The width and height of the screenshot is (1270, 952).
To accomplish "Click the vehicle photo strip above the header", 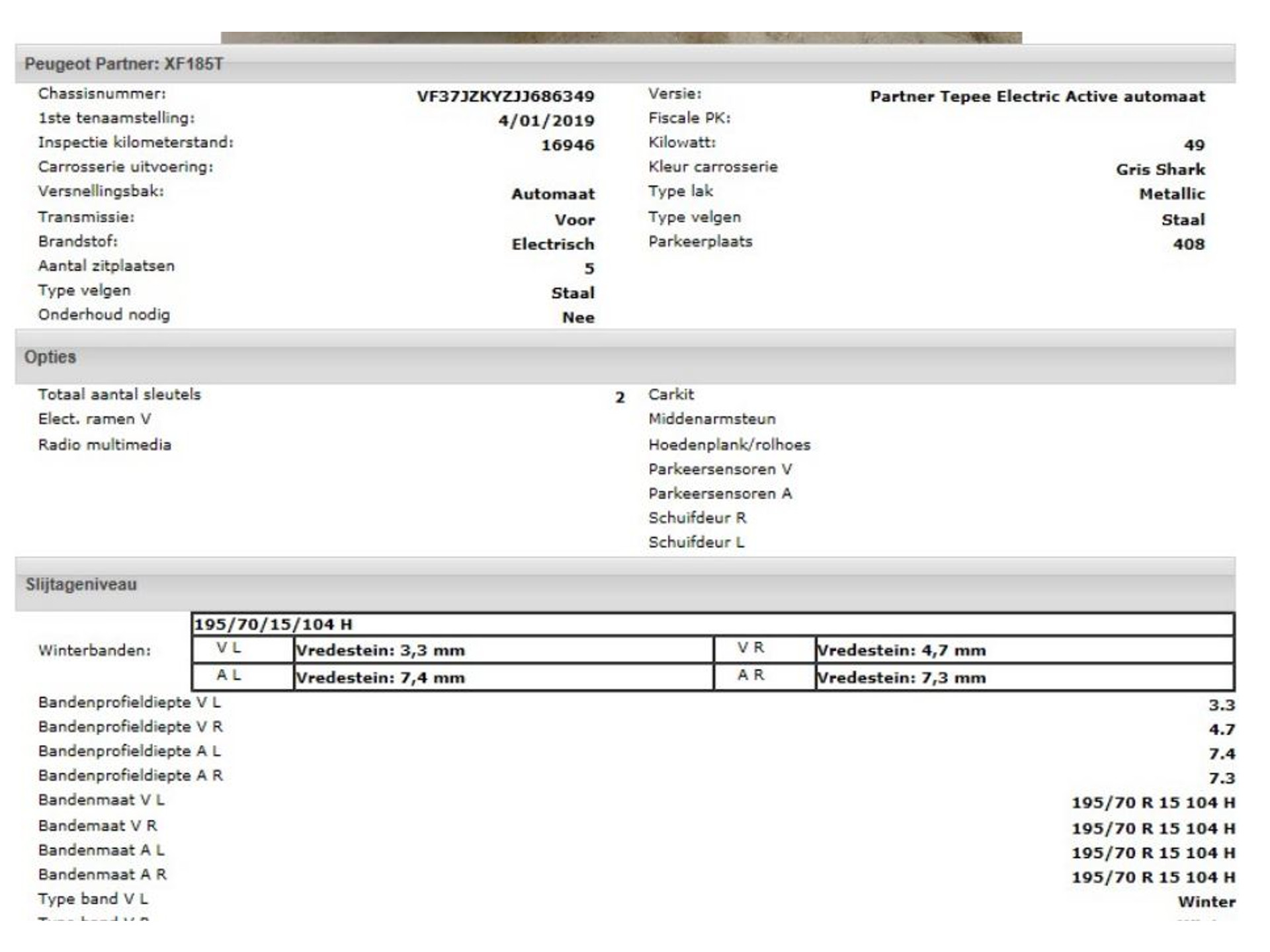I will pos(621,38).
